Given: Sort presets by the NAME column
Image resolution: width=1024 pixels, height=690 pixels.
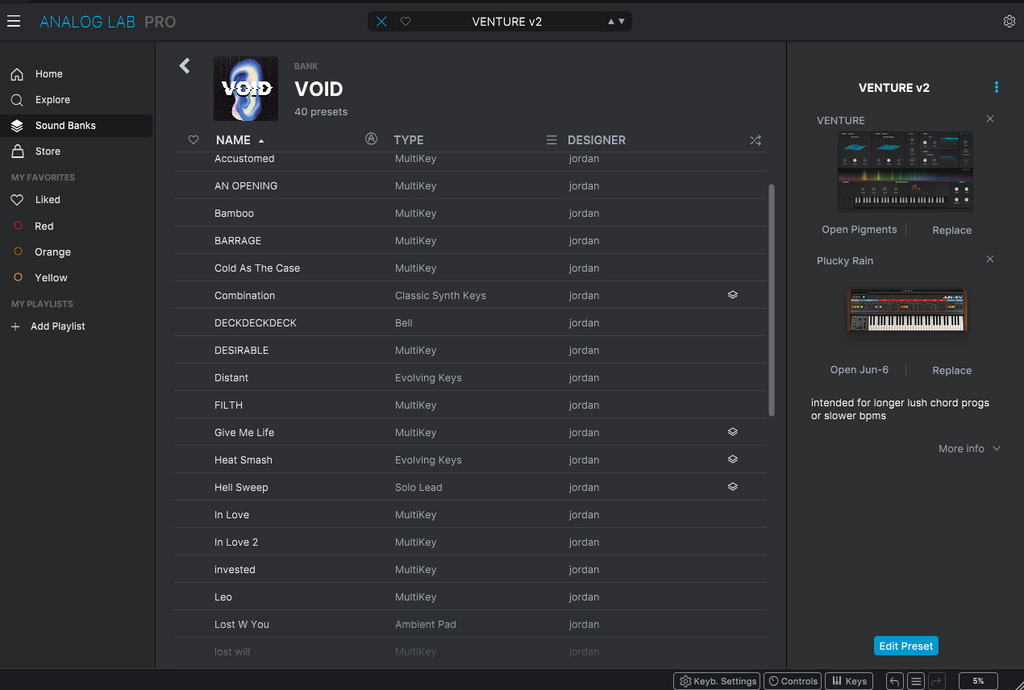Looking at the screenshot, I should click(x=234, y=141).
